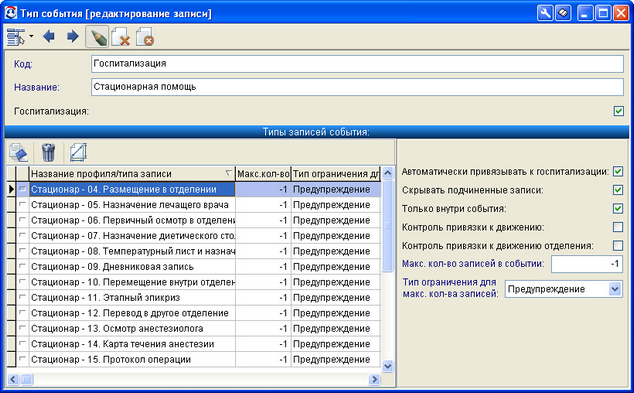
Task: Select row Стационар - 06. Первичный осмотр
Action: (x=194, y=220)
